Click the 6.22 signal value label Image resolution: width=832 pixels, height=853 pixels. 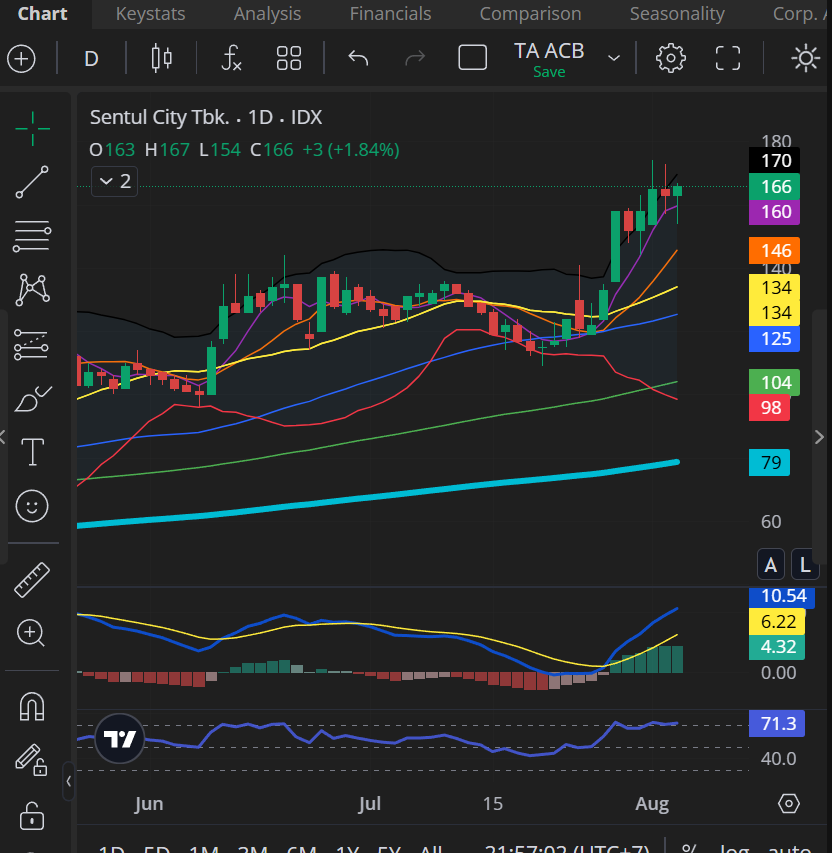(777, 621)
